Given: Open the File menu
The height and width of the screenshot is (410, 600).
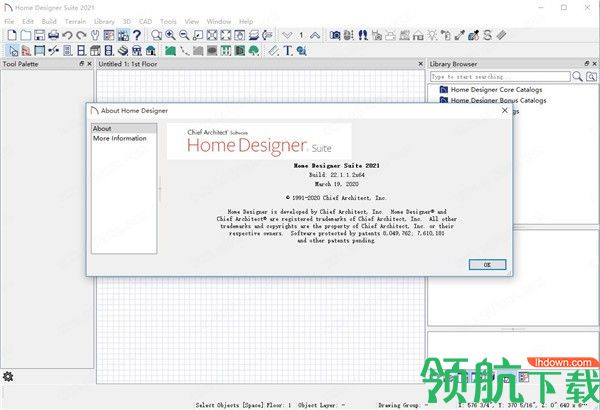Looking at the screenshot, I should 9,21.
